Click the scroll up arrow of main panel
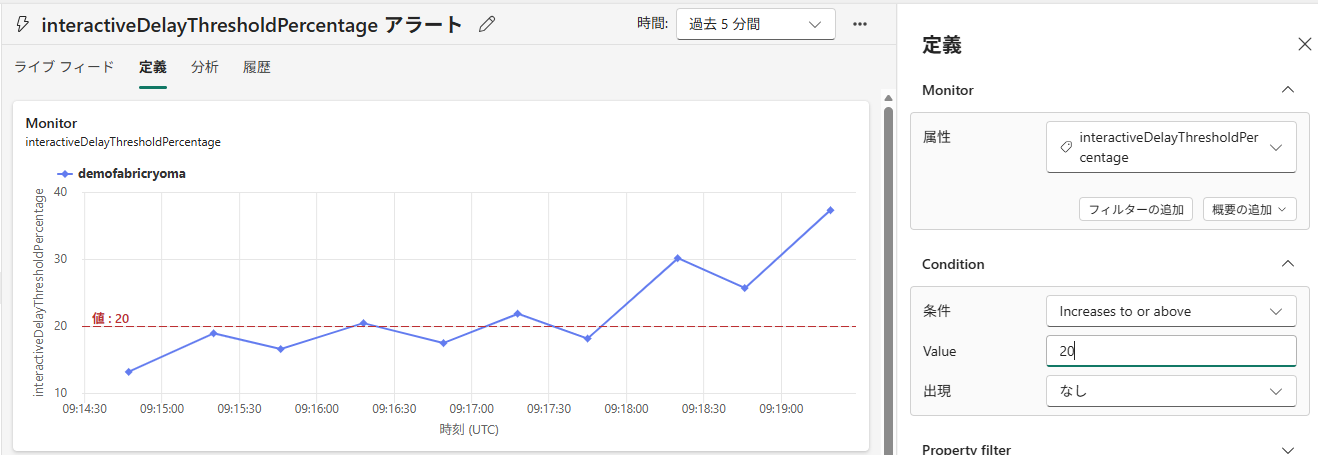The image size is (1318, 455). click(x=888, y=97)
